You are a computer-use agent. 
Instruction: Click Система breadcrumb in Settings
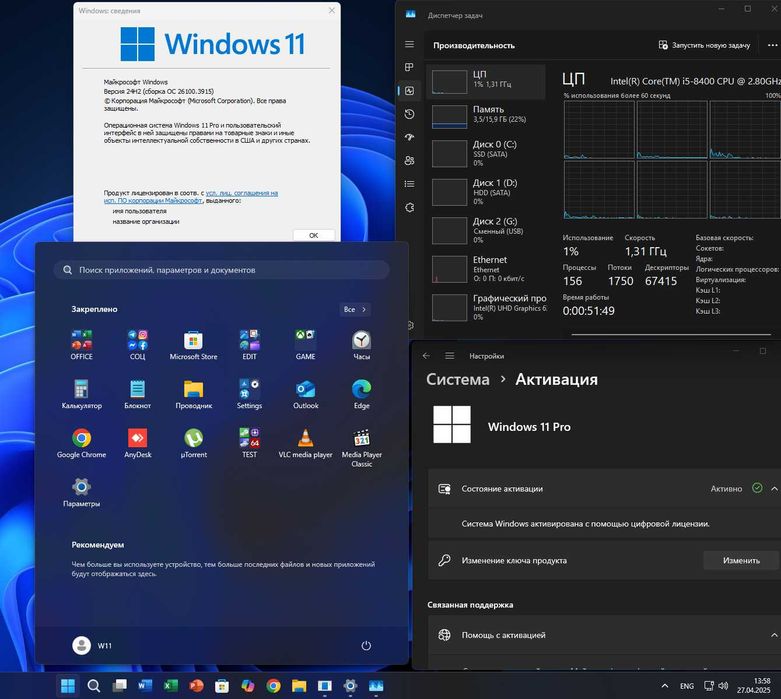click(x=458, y=380)
